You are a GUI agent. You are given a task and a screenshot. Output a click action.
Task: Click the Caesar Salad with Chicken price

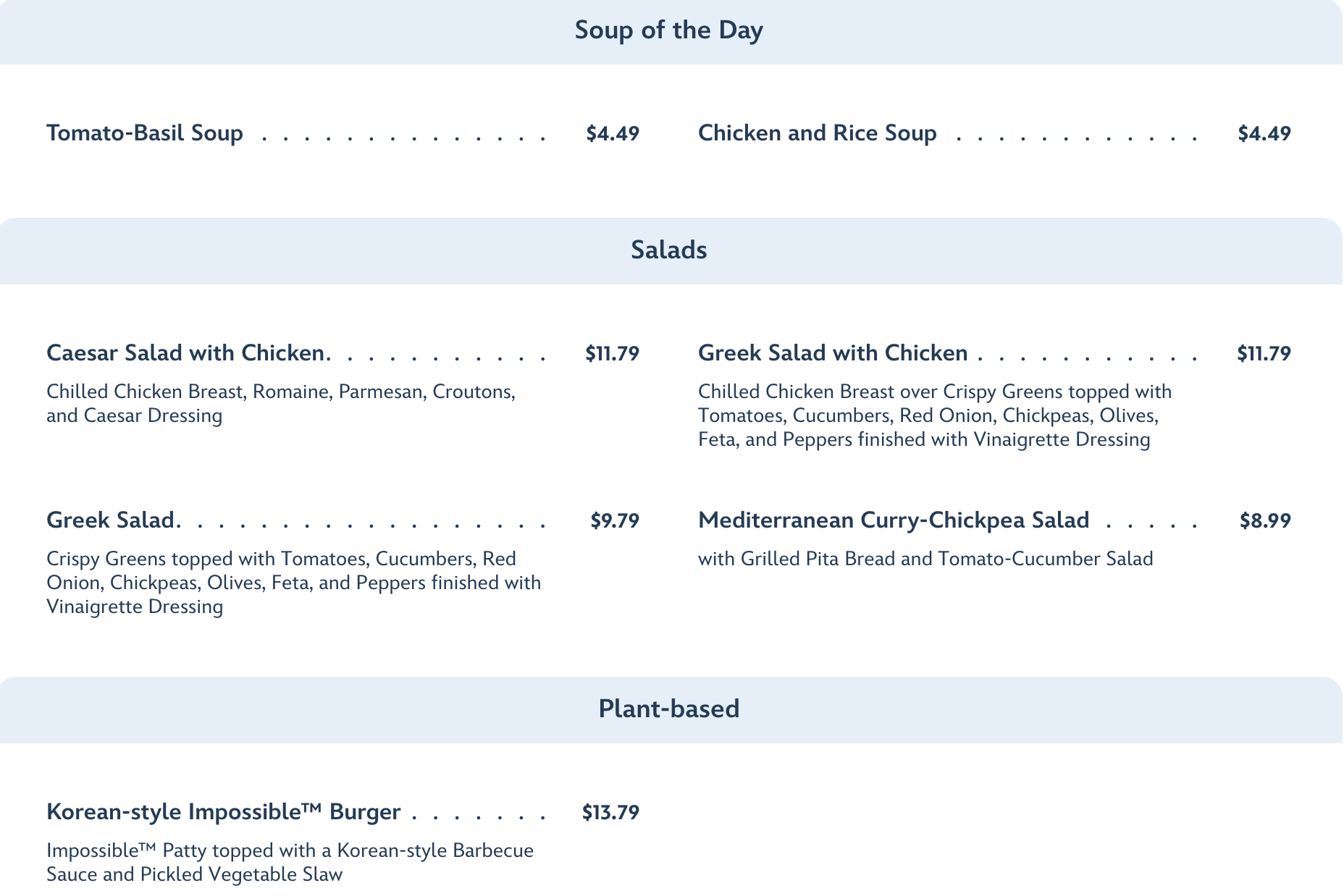pyautogui.click(x=612, y=353)
